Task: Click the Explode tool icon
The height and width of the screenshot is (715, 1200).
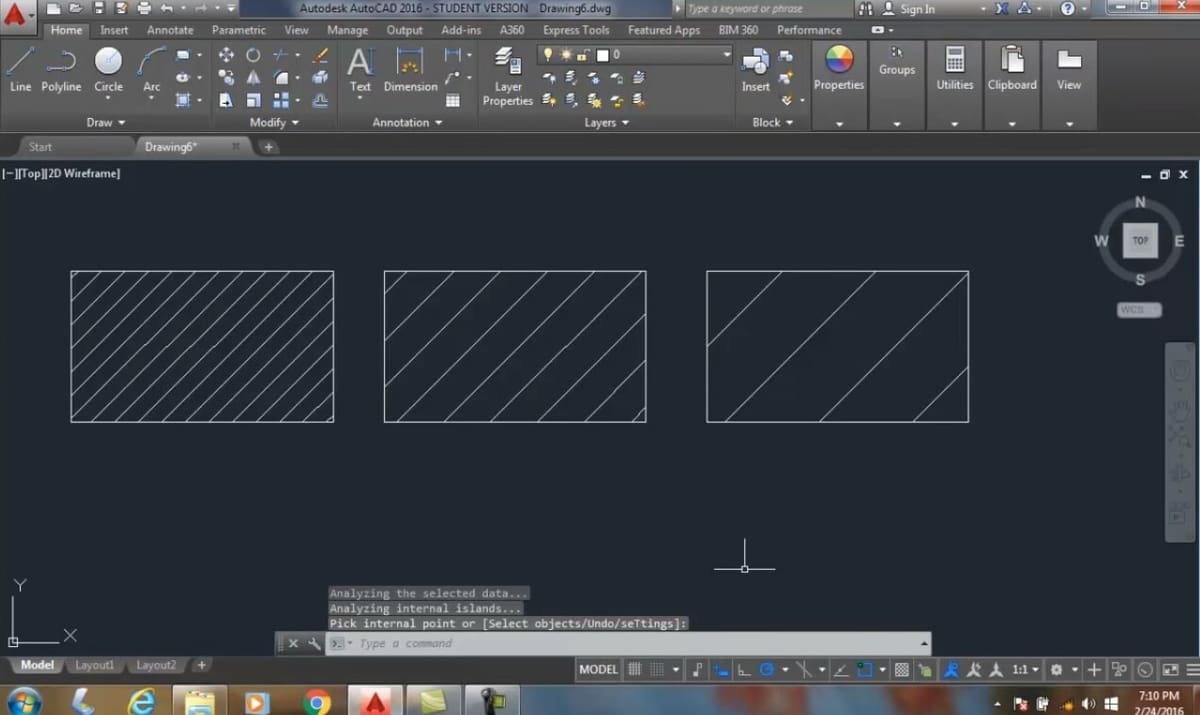Action: [x=320, y=77]
